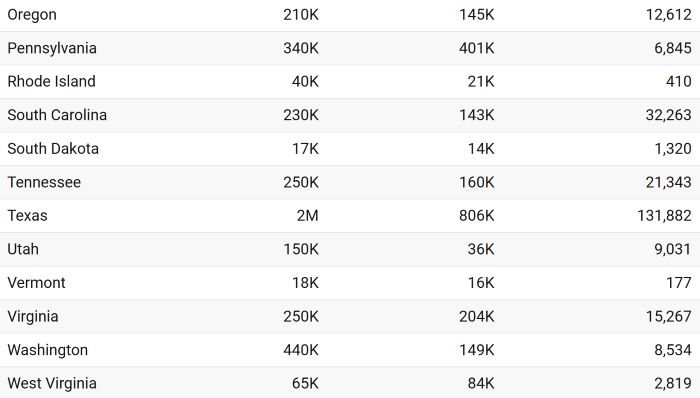Click the 177 Vermont cell

point(679,282)
